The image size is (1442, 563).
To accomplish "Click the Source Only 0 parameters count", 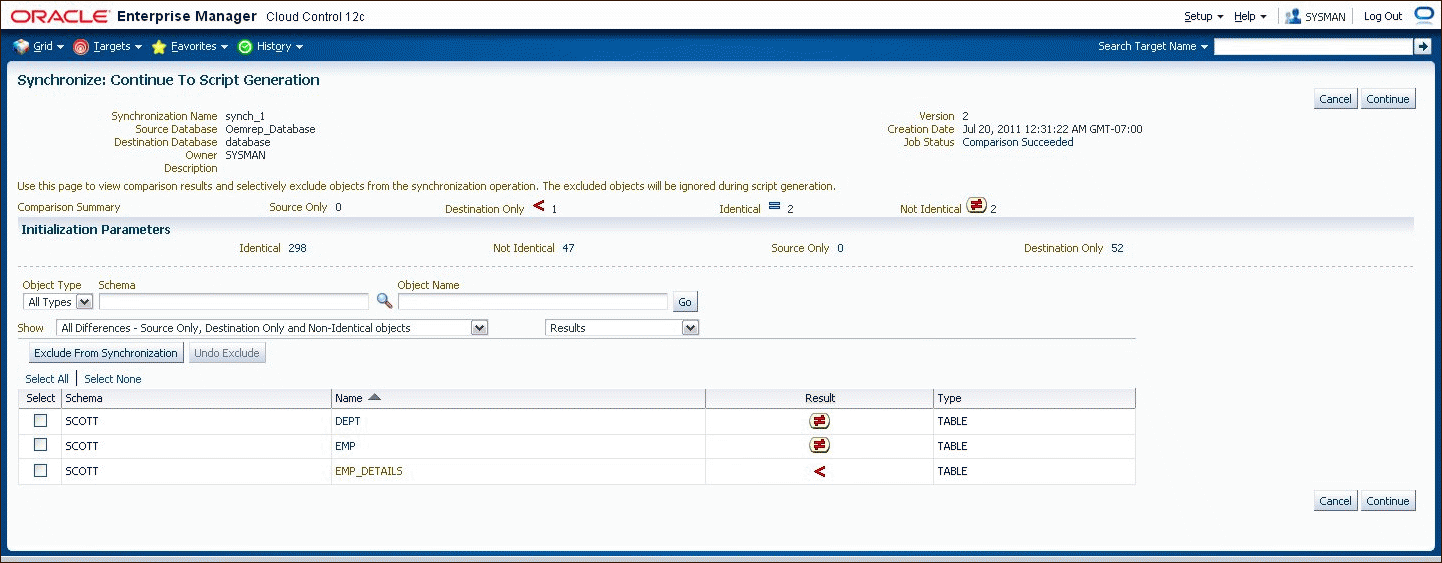I will coord(840,248).
